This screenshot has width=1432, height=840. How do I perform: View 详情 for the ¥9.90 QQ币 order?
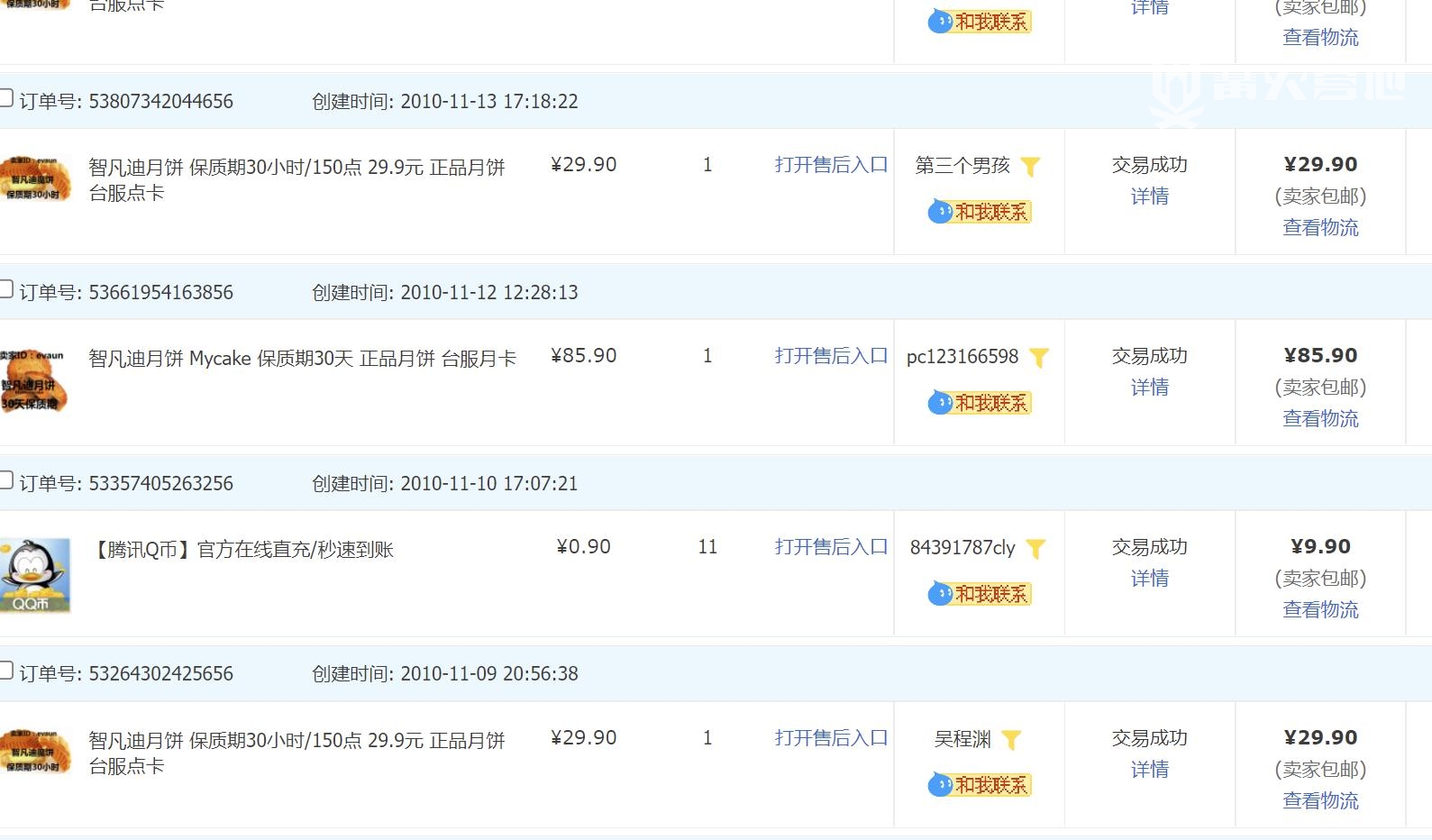pyautogui.click(x=1149, y=579)
